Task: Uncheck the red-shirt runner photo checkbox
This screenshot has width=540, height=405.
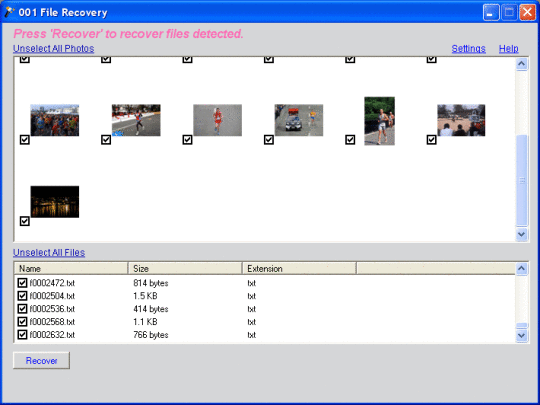Action: coord(187,140)
